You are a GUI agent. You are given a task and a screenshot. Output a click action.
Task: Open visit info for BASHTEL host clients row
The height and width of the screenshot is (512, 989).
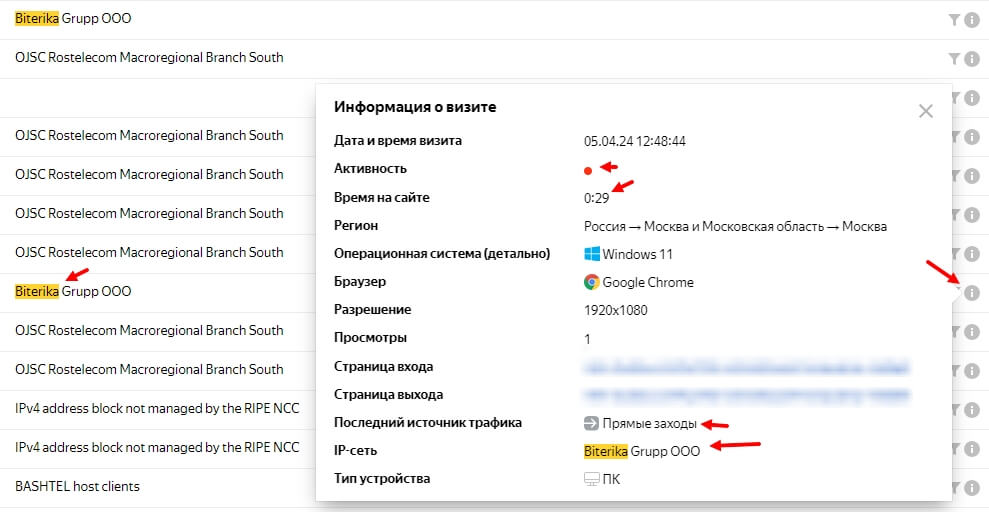pos(971,487)
